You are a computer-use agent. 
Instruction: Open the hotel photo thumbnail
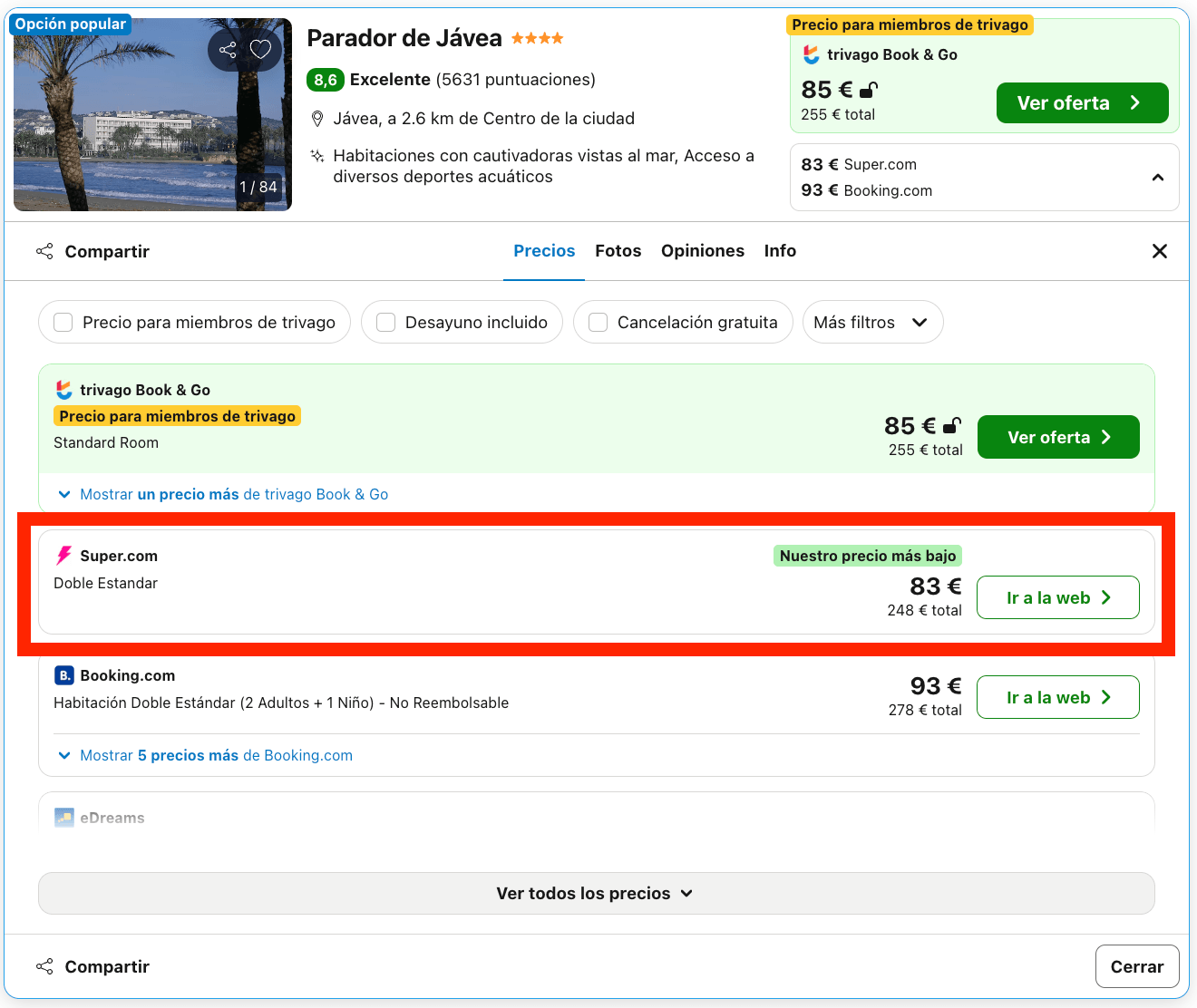[152, 114]
